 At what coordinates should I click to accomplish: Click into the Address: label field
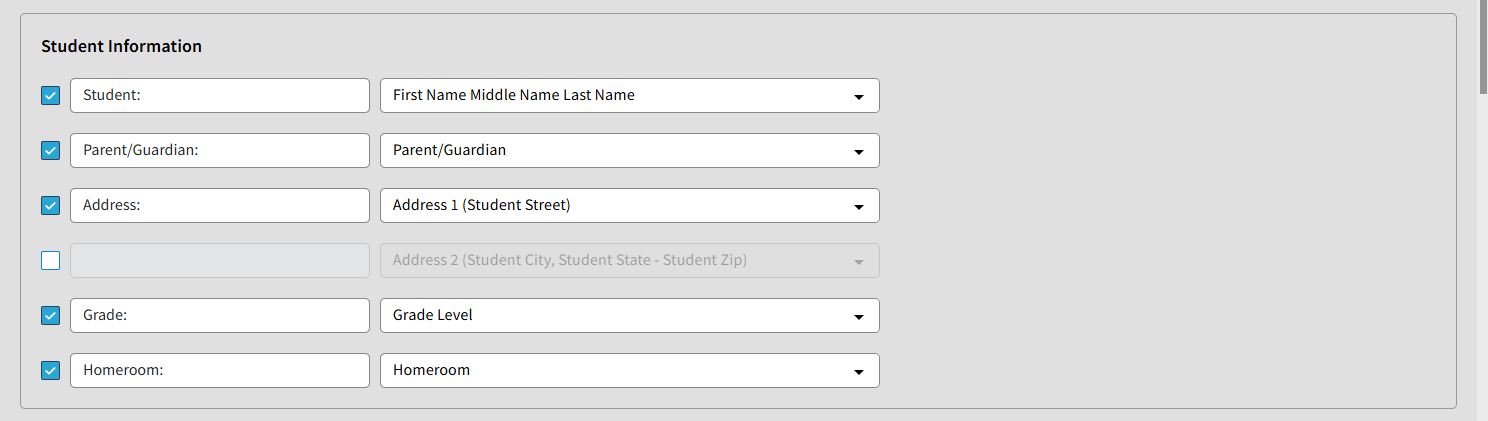(220, 206)
